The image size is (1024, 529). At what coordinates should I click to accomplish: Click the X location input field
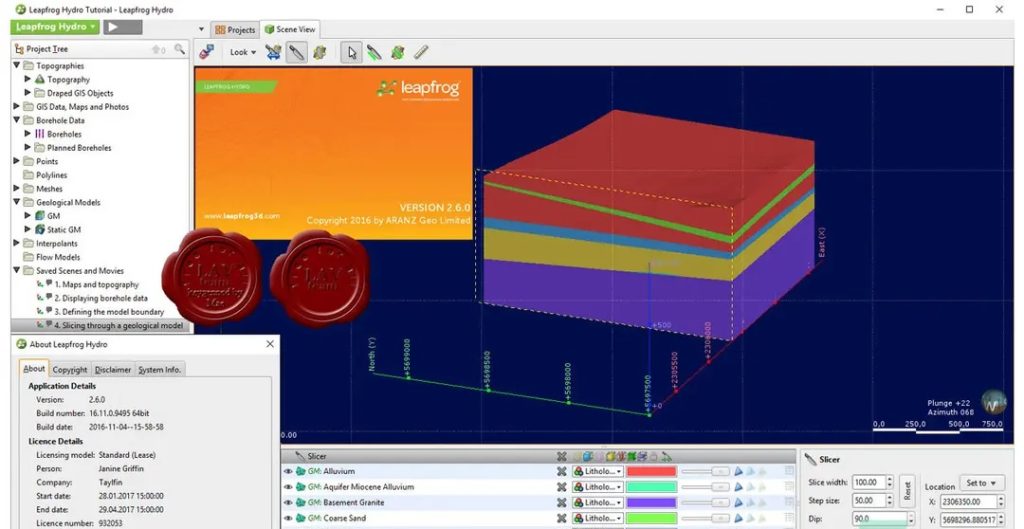[968, 502]
